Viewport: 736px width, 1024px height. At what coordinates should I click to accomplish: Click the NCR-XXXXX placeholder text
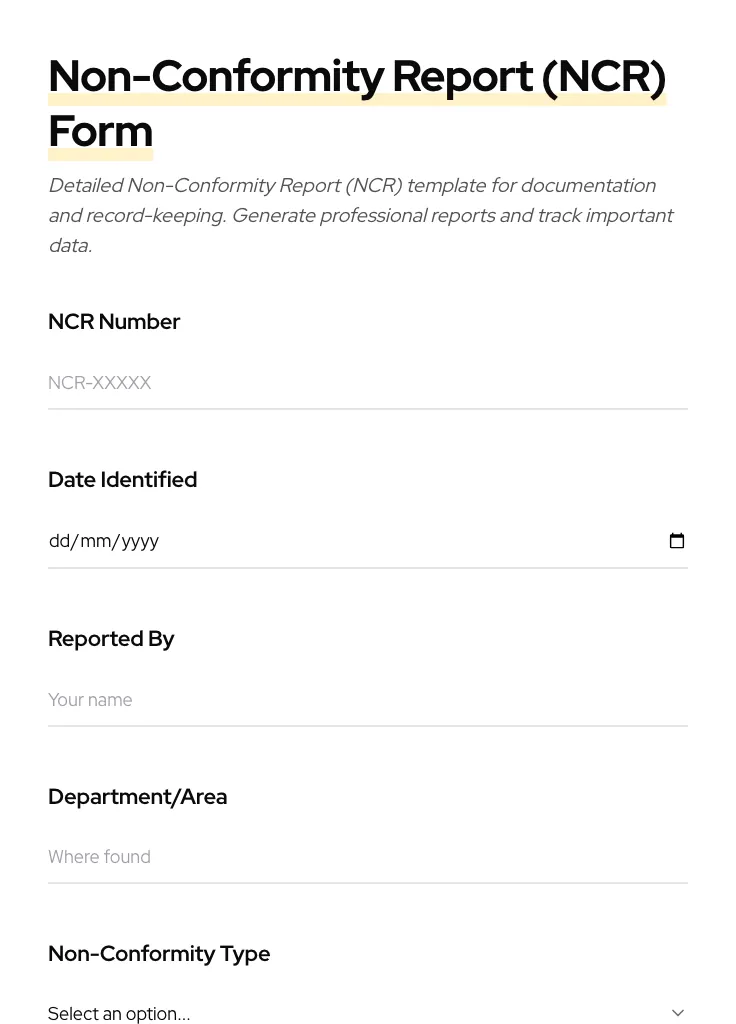(x=99, y=383)
